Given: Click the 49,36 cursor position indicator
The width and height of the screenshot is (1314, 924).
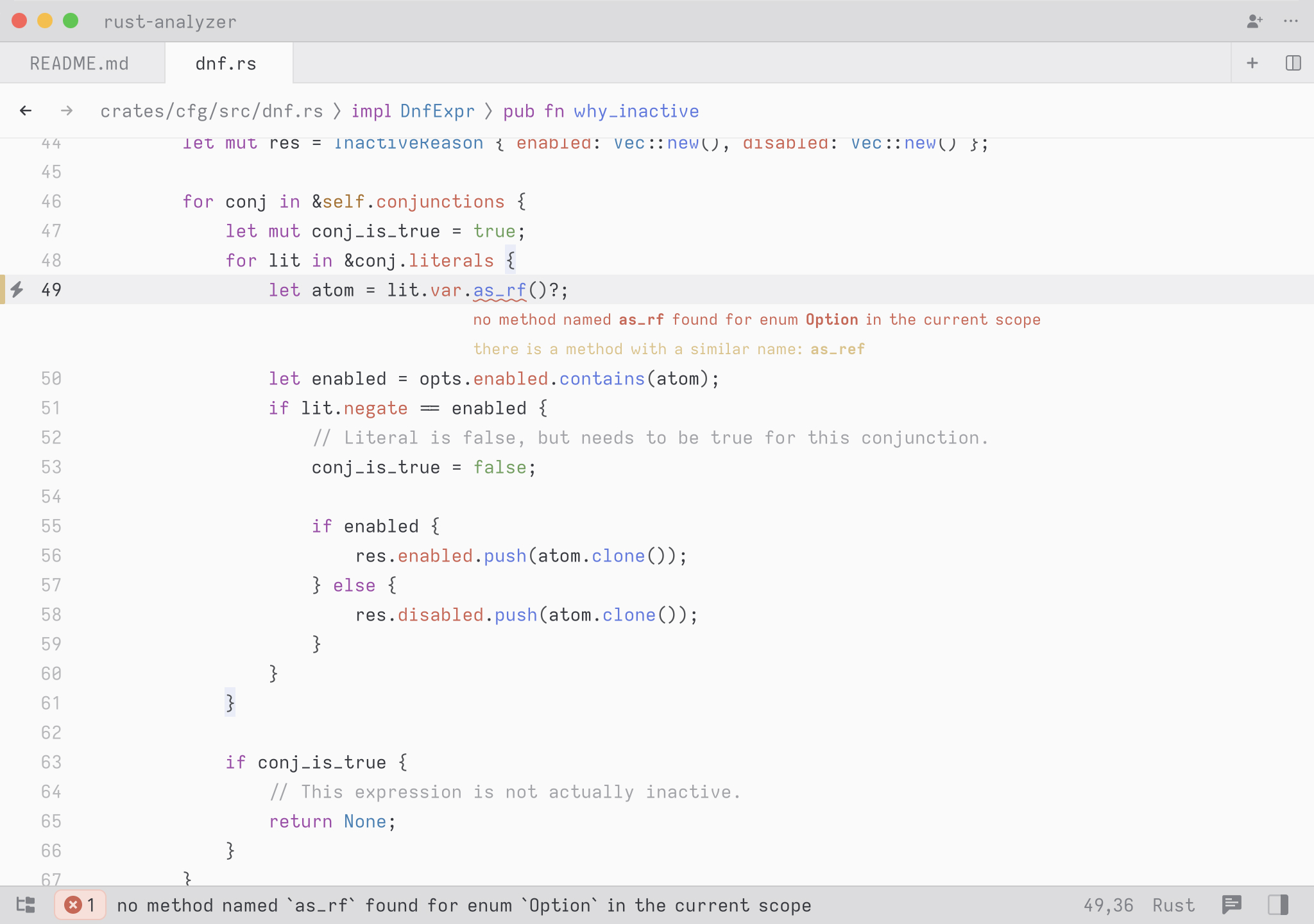Looking at the screenshot, I should [x=1108, y=905].
